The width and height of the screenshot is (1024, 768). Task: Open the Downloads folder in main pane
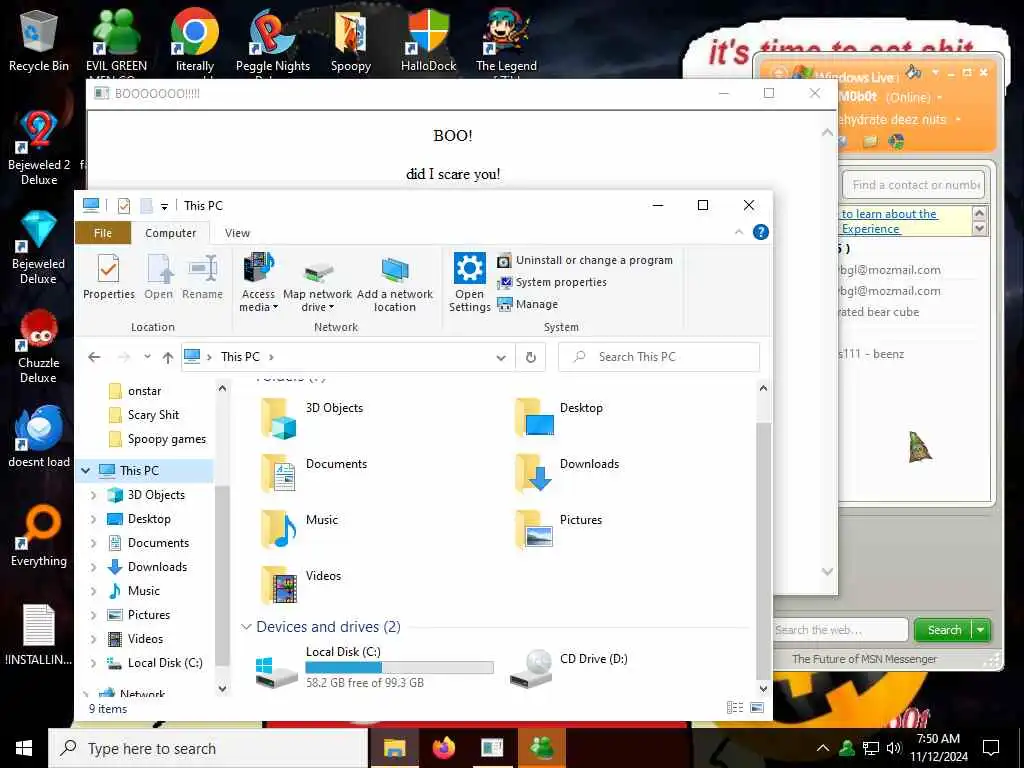pos(567,475)
